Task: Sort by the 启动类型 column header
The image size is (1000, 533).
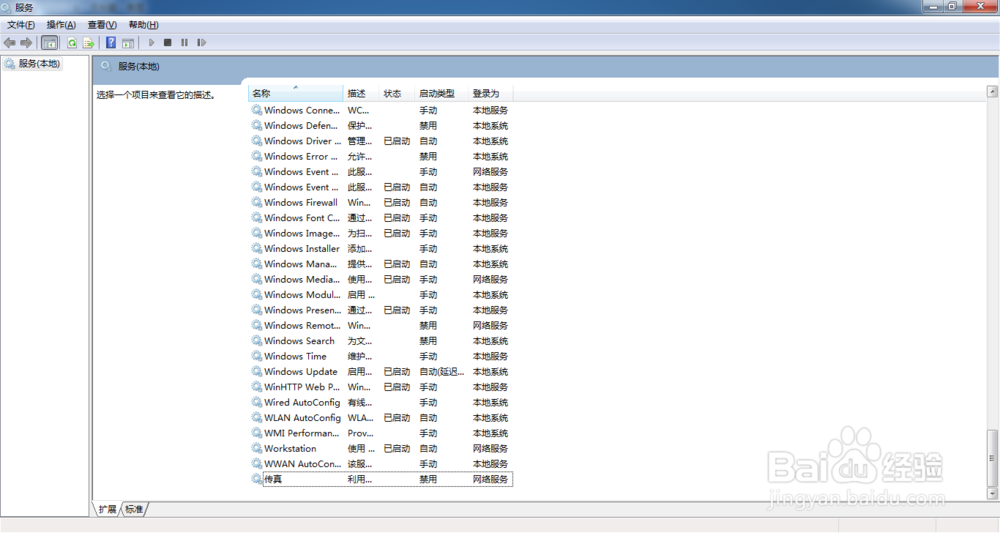Action: click(x=441, y=93)
